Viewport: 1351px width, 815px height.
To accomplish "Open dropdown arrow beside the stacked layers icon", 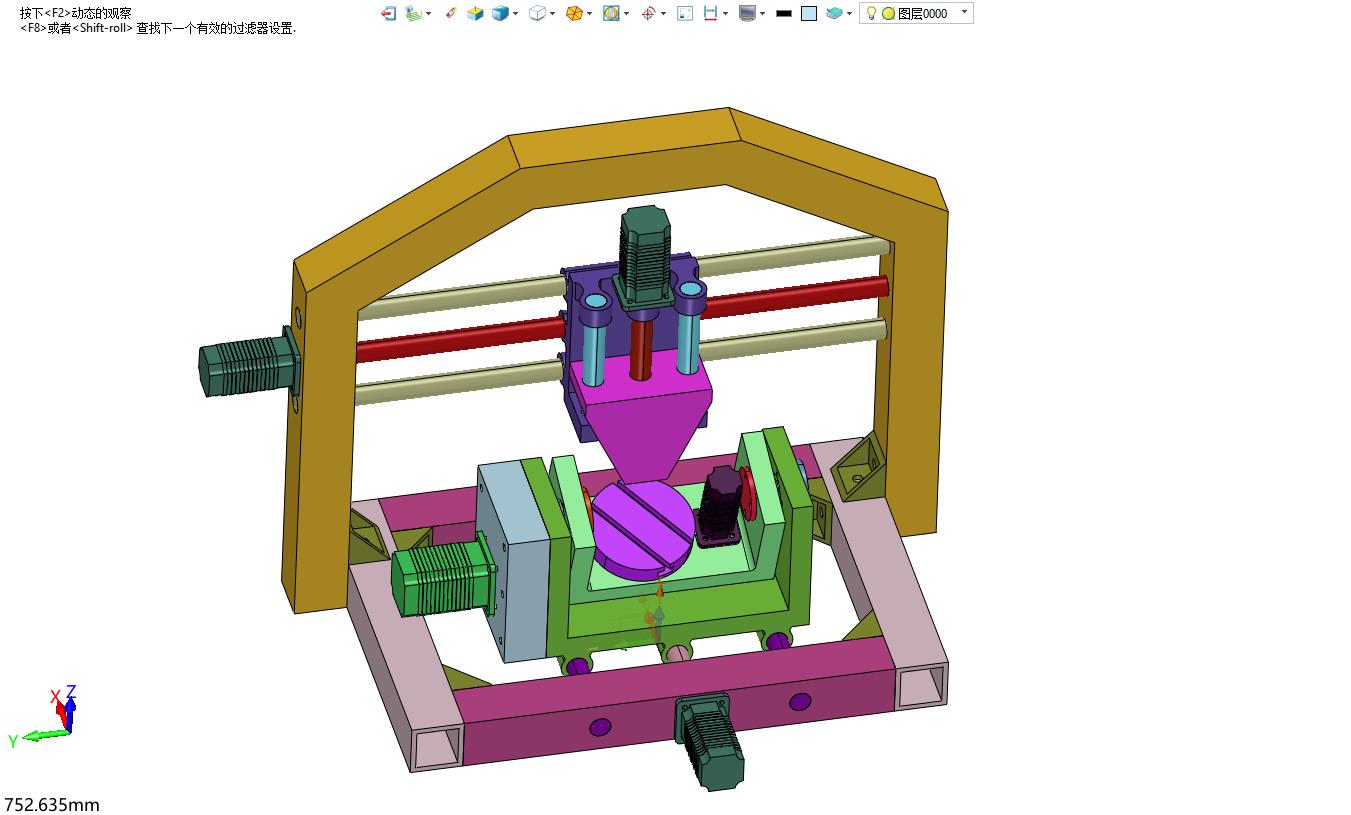I will click(x=849, y=14).
